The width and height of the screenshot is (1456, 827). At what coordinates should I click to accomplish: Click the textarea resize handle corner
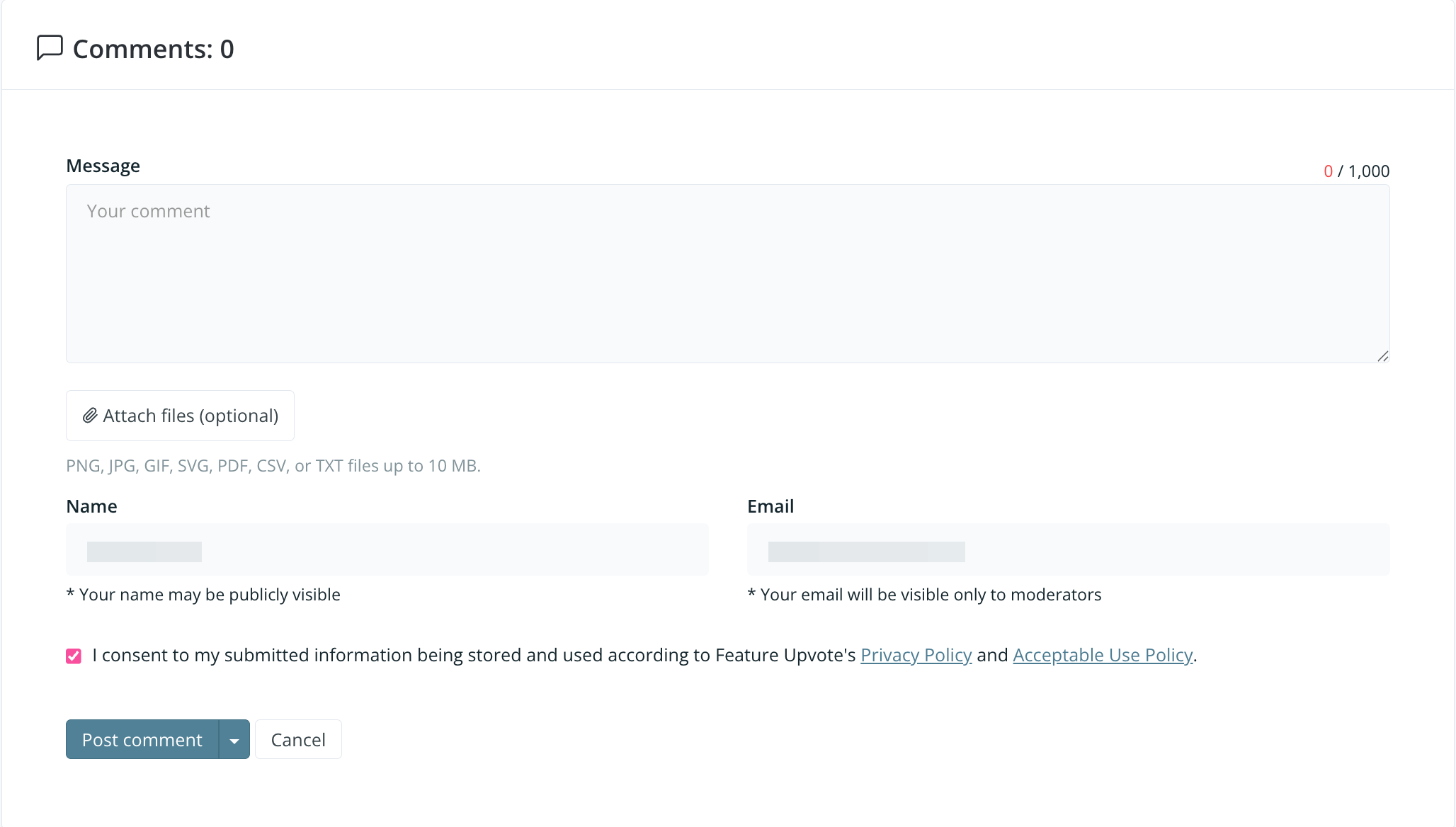point(1382,356)
